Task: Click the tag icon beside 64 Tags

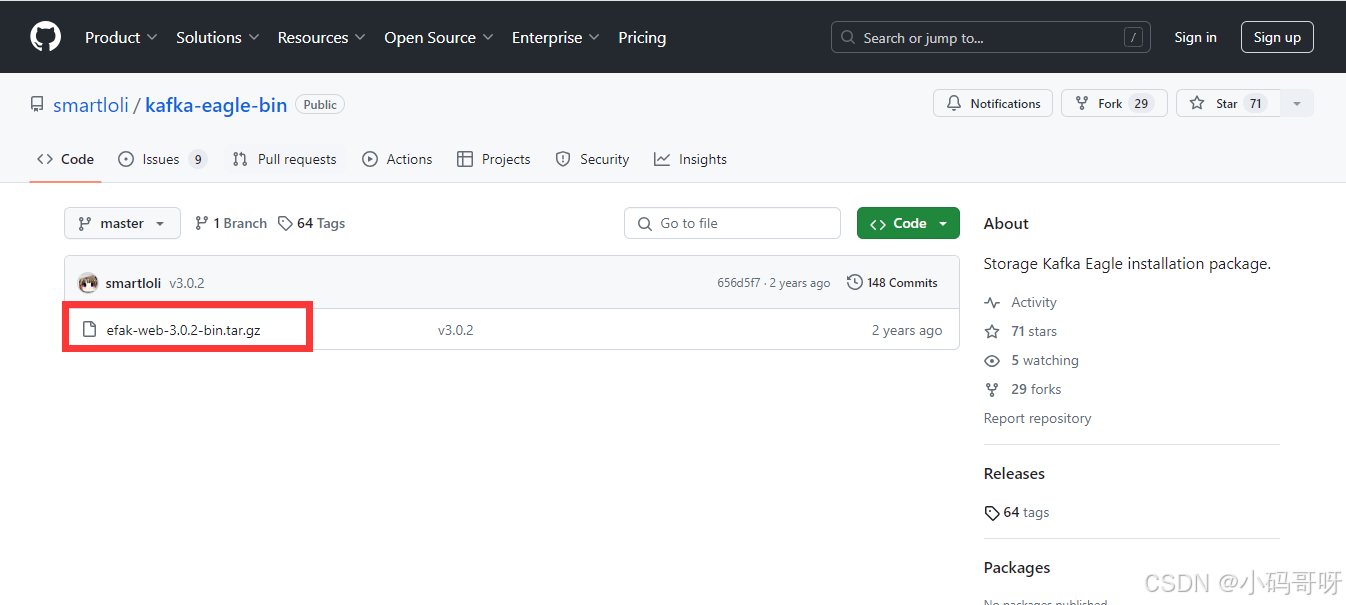Action: [x=285, y=223]
